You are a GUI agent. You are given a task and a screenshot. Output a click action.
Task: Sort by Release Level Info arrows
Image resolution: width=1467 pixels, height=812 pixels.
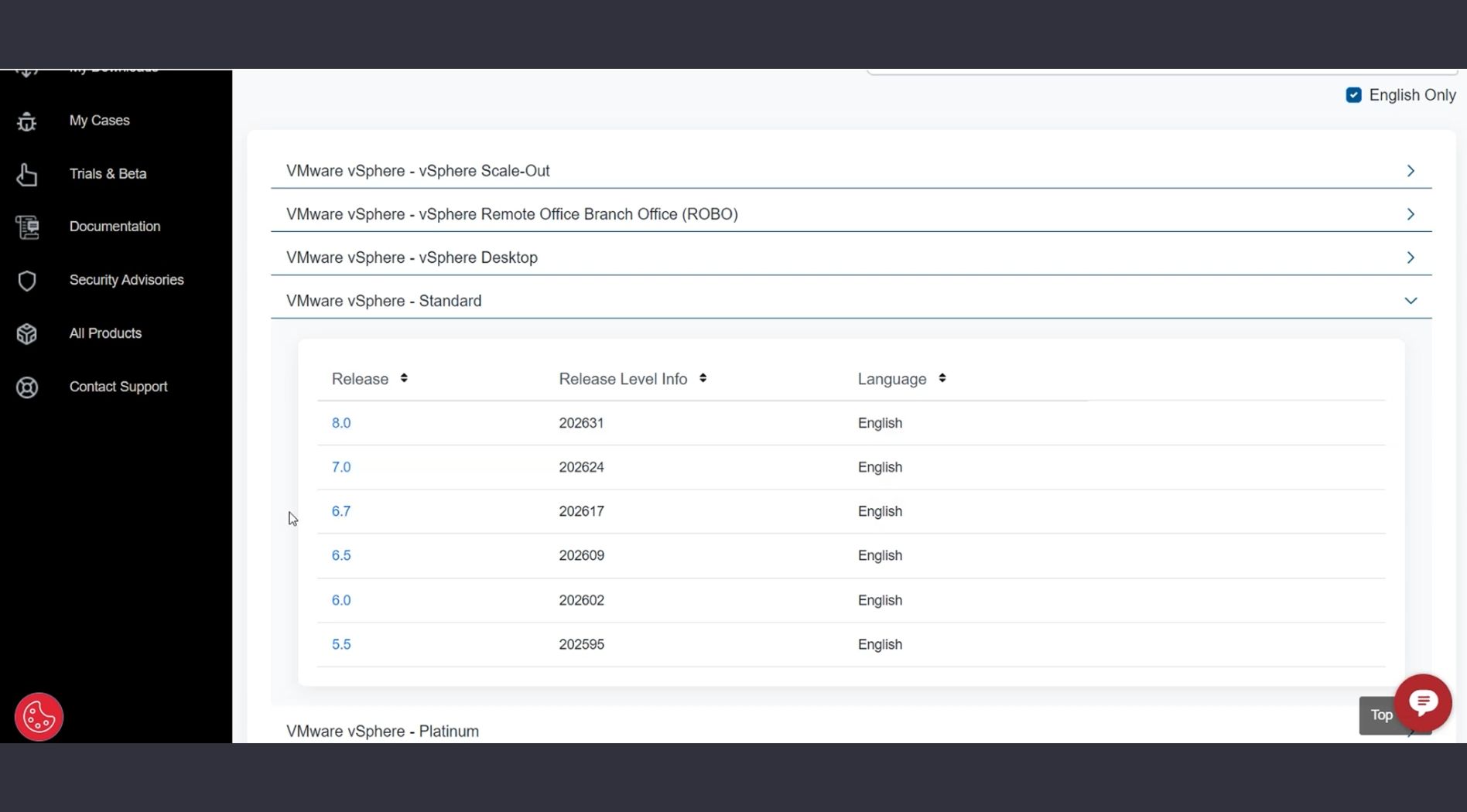703,378
